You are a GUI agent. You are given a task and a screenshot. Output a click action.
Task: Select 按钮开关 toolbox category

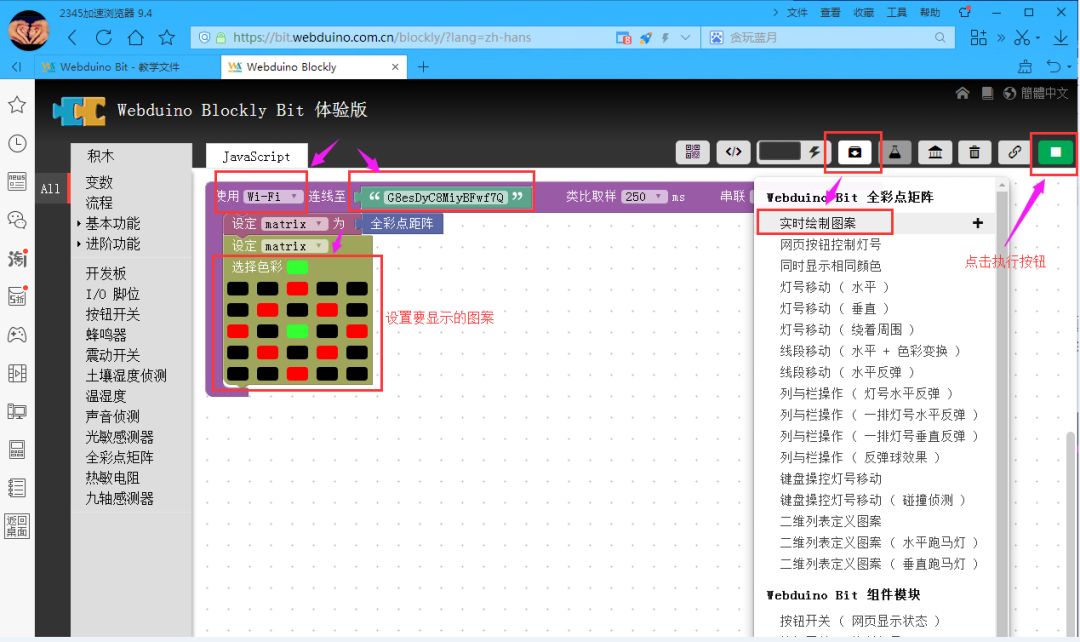coord(113,314)
